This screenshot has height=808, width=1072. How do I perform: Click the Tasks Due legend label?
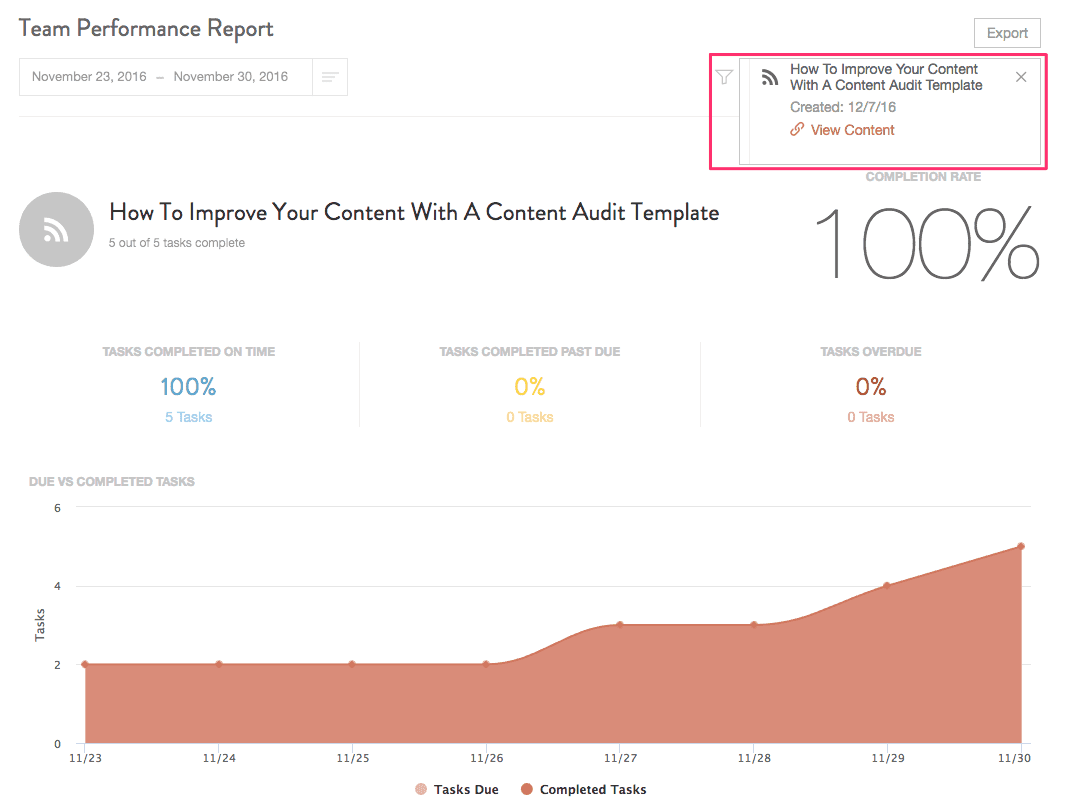tap(466, 790)
